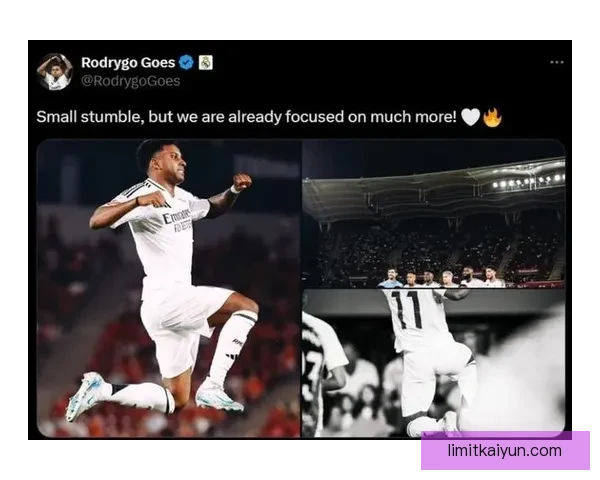Screen dimensions: 600x480
Task: Click the pink banner behind watermark text
Action: pos(505,451)
